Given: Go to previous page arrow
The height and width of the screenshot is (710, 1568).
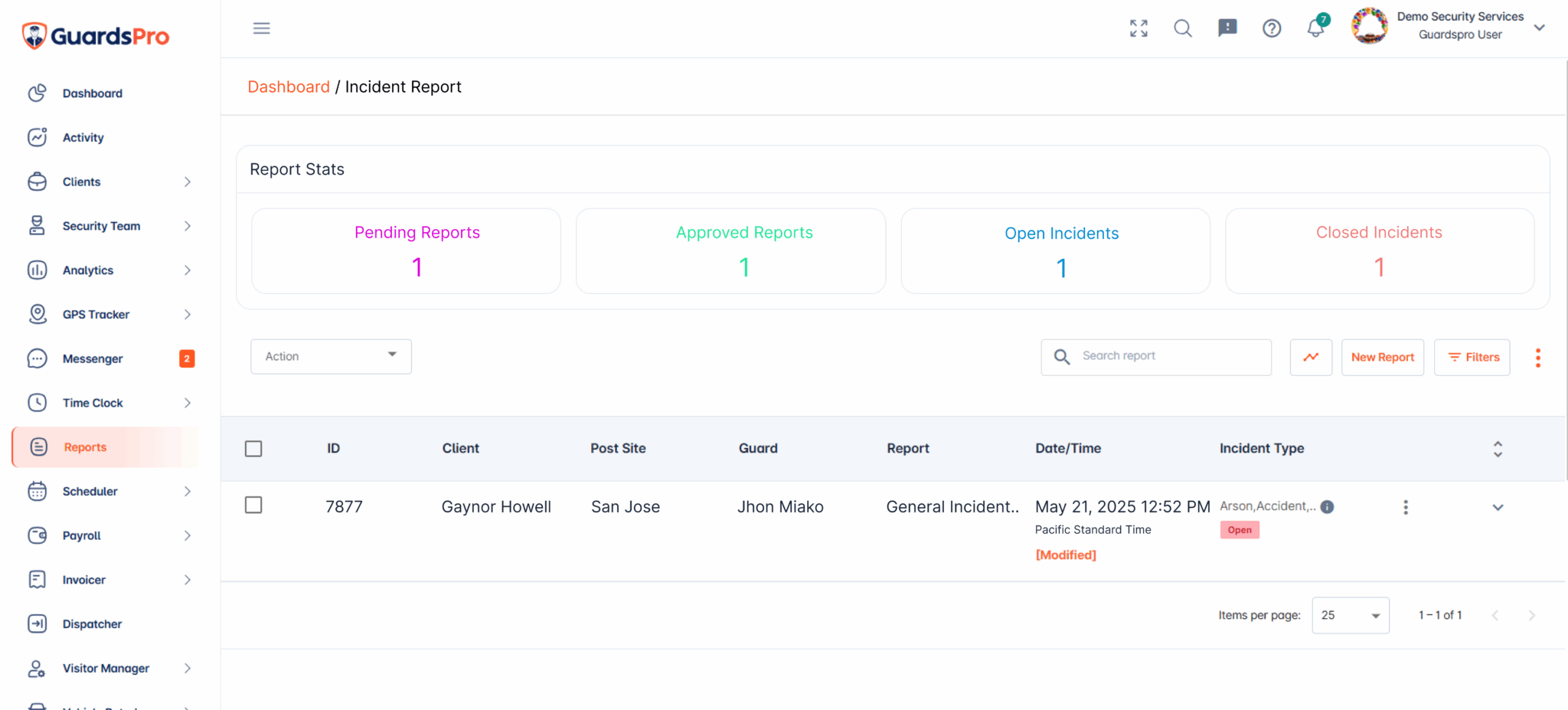Looking at the screenshot, I should tap(1494, 615).
